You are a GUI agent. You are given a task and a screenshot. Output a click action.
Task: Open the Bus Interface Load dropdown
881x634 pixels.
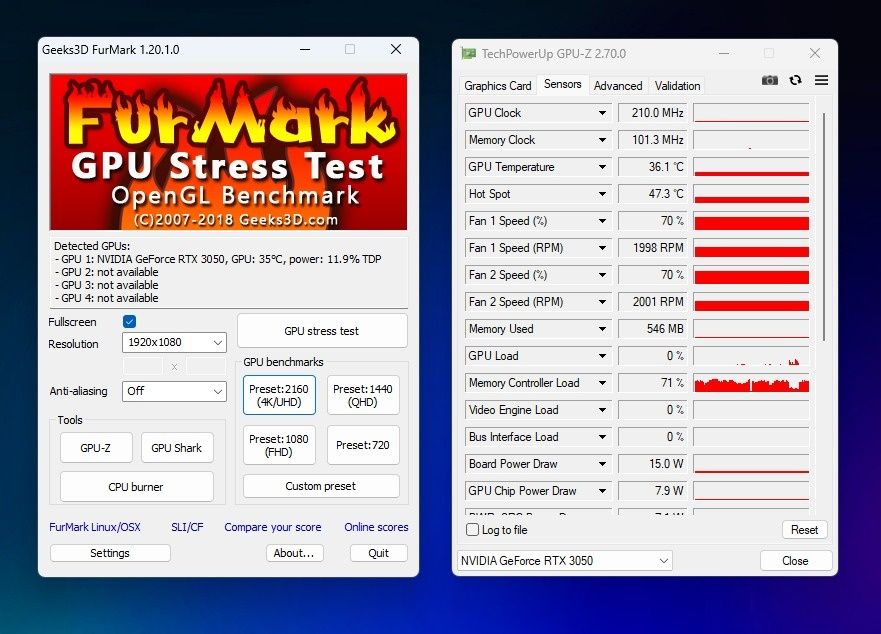[x=602, y=437]
